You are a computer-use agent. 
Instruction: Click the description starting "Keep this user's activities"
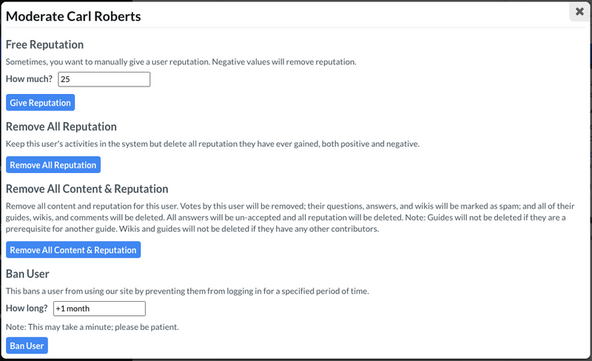coord(213,144)
